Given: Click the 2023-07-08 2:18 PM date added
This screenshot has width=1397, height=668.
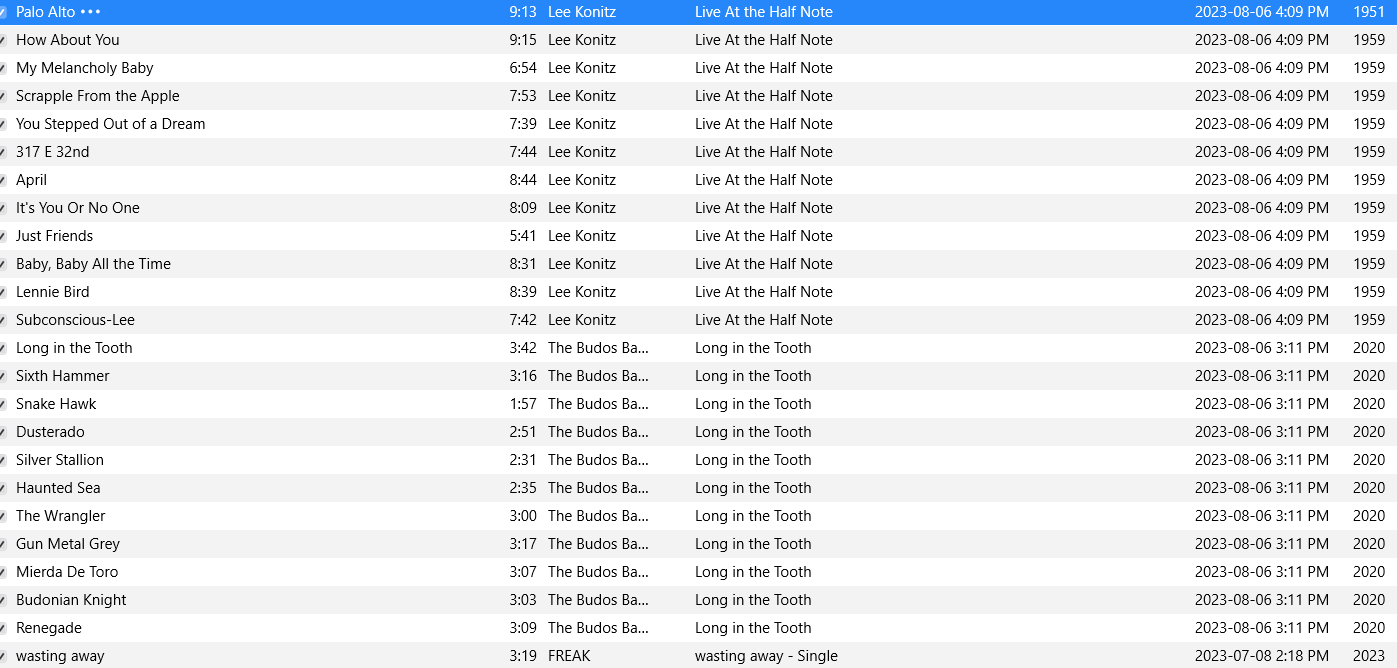Looking at the screenshot, I should [1261, 656].
